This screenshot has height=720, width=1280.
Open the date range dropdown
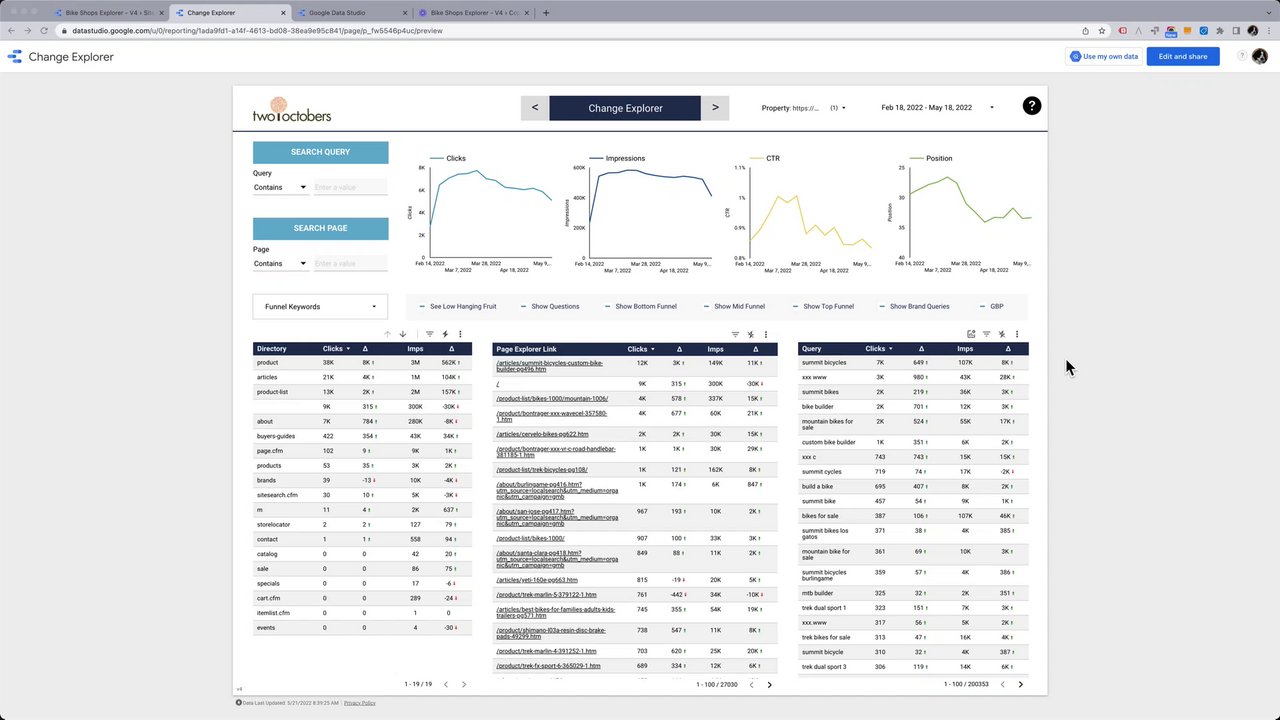[x=937, y=108]
